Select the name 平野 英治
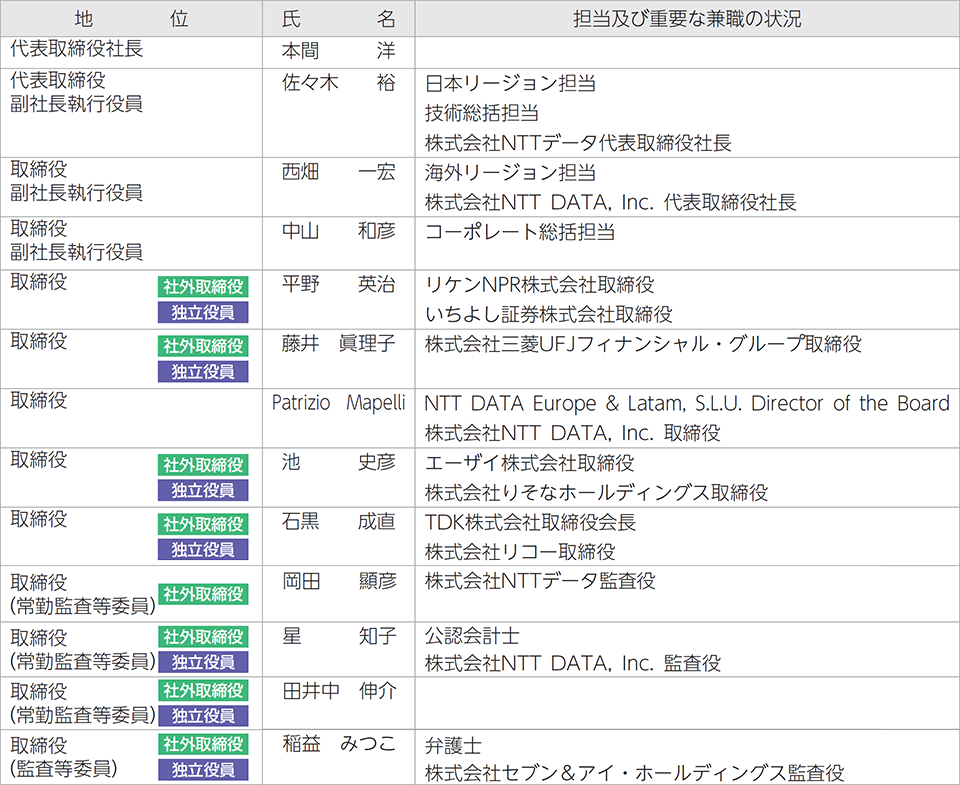 [x=339, y=285]
